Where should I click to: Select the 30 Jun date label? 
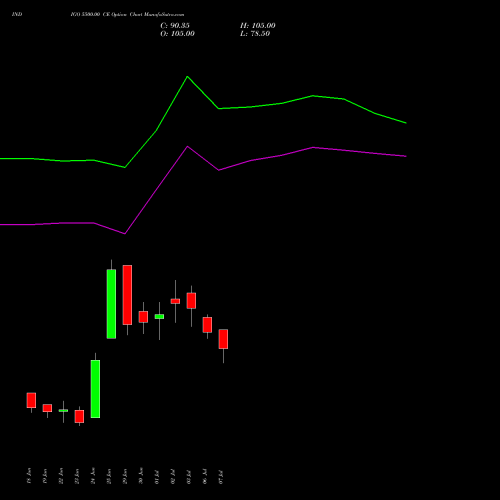point(141,476)
